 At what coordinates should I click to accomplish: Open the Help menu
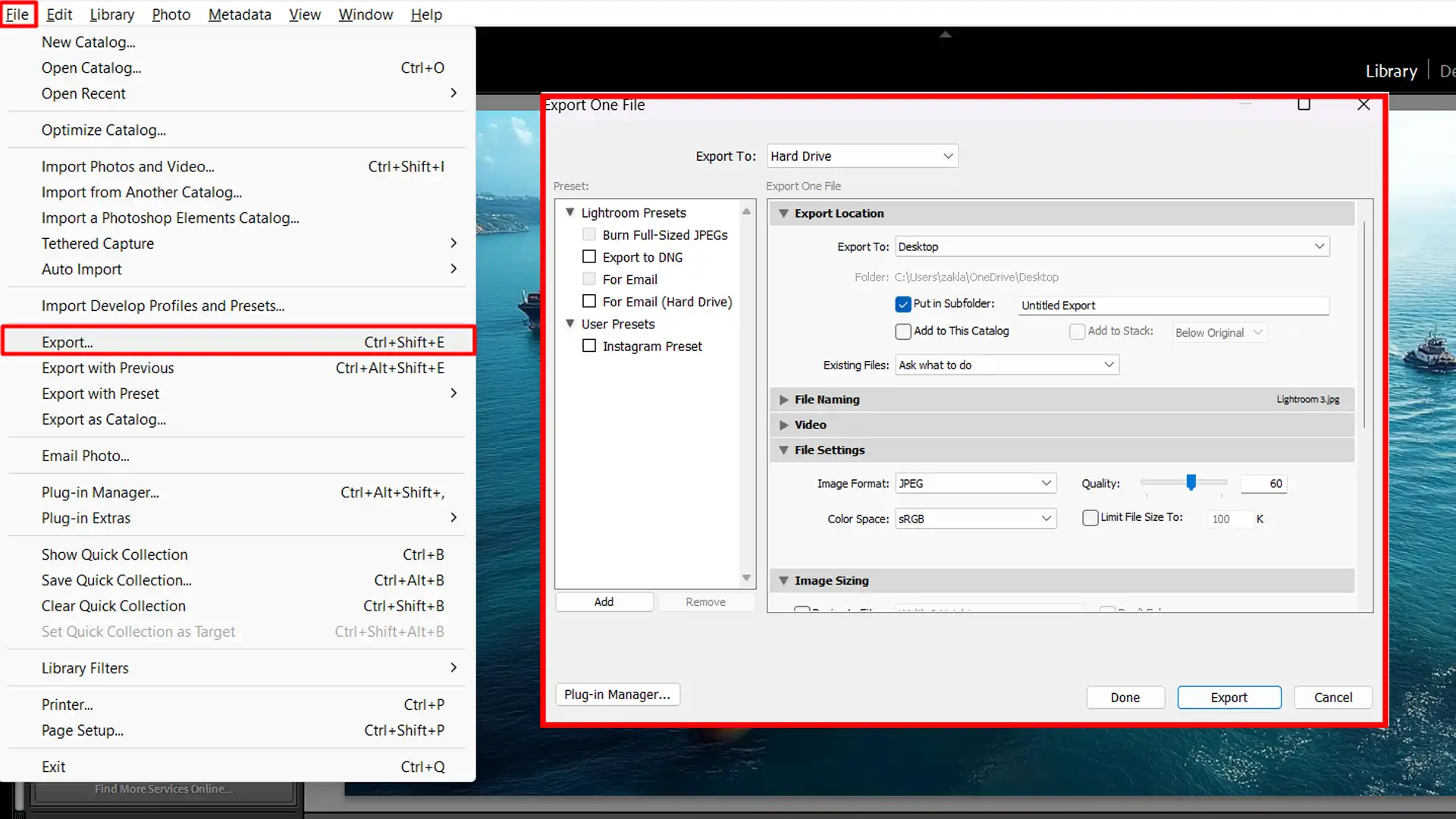(426, 14)
